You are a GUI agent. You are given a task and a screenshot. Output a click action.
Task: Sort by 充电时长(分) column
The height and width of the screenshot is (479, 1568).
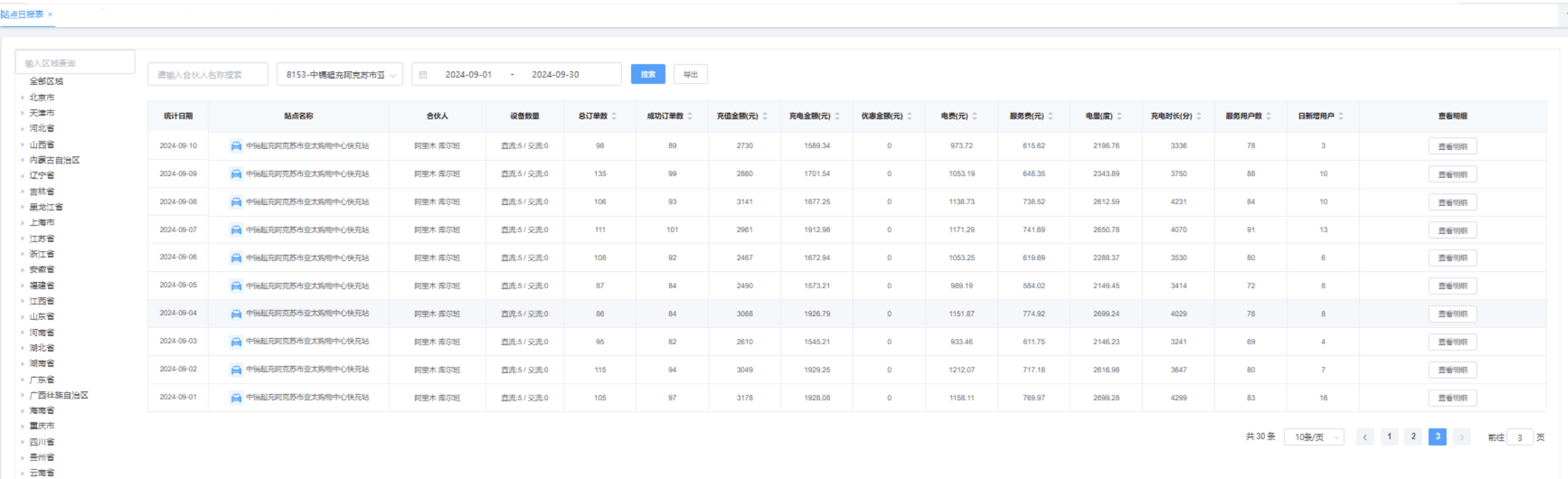tap(1198, 116)
